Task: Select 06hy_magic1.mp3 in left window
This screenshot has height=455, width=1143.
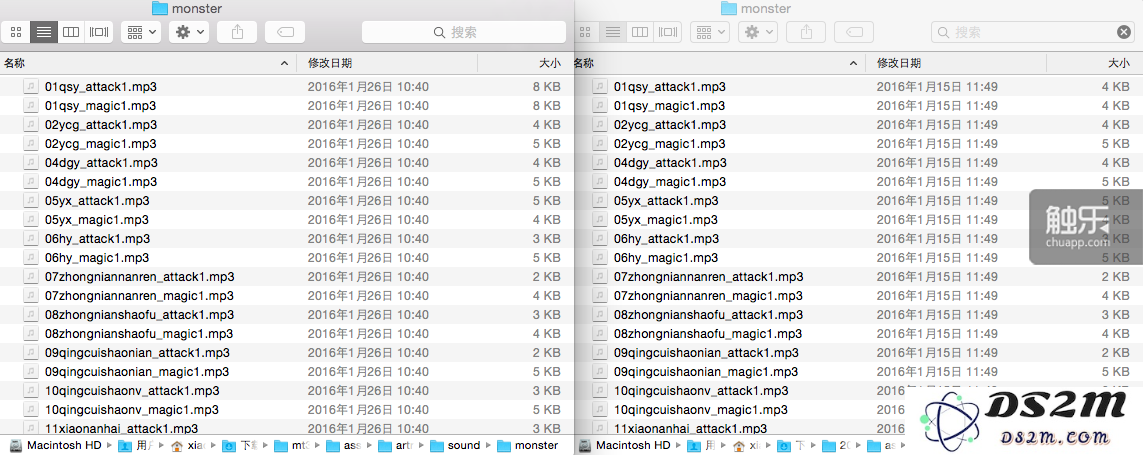Action: click(97, 257)
